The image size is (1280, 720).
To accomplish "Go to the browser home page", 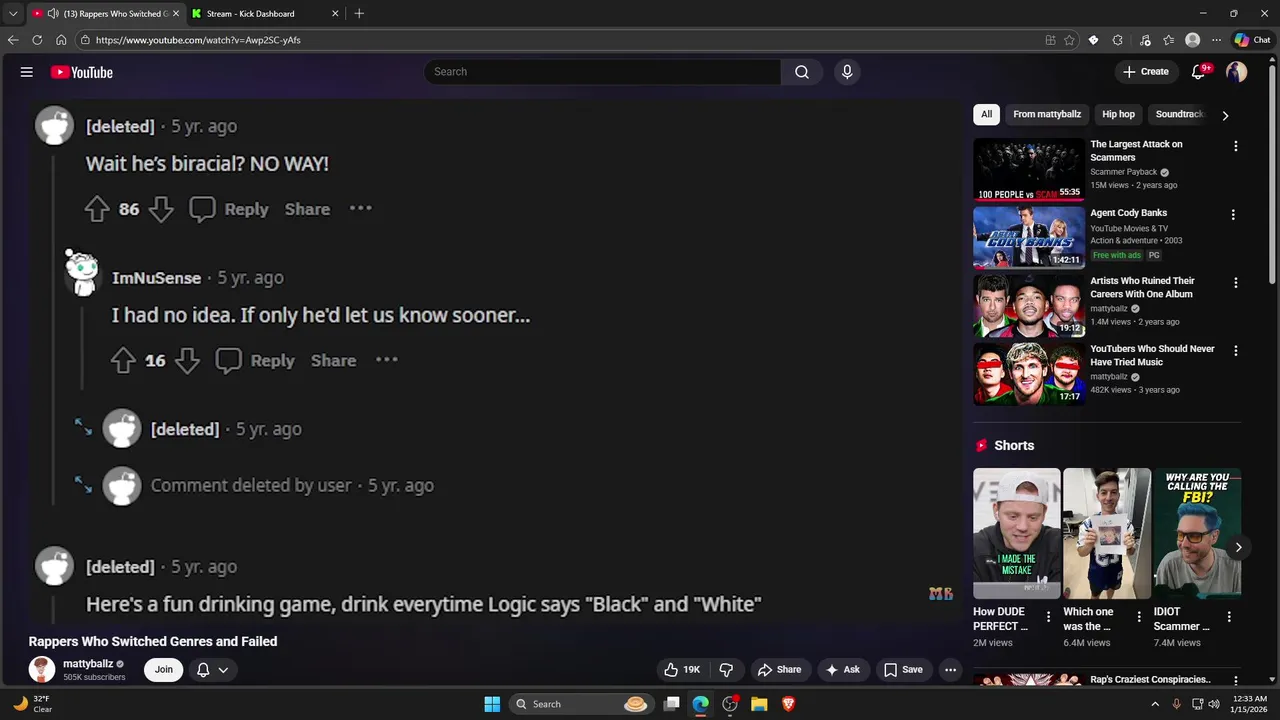I will (x=61, y=40).
